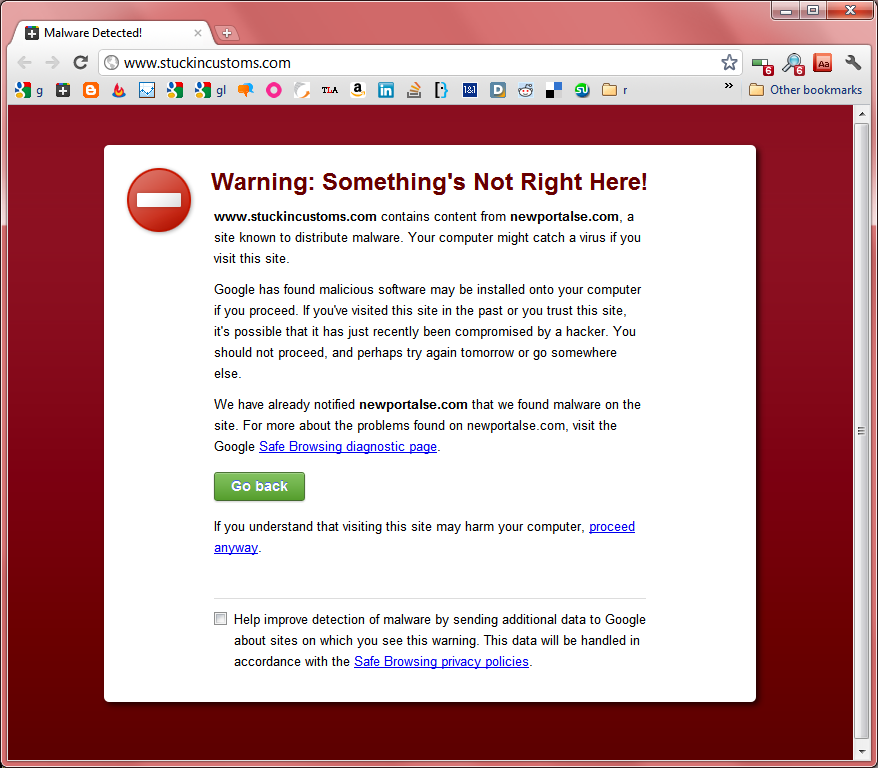Viewport: 878px width, 768px height.
Task: Open the bracket icon bookmark
Action: (441, 90)
